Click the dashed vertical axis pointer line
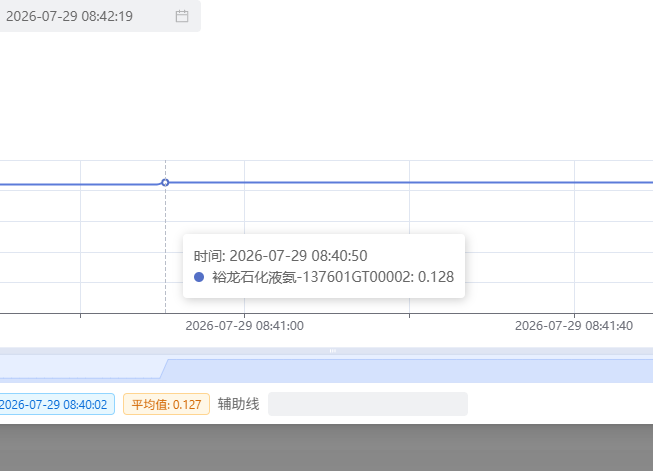This screenshot has height=471, width=653. 165,250
